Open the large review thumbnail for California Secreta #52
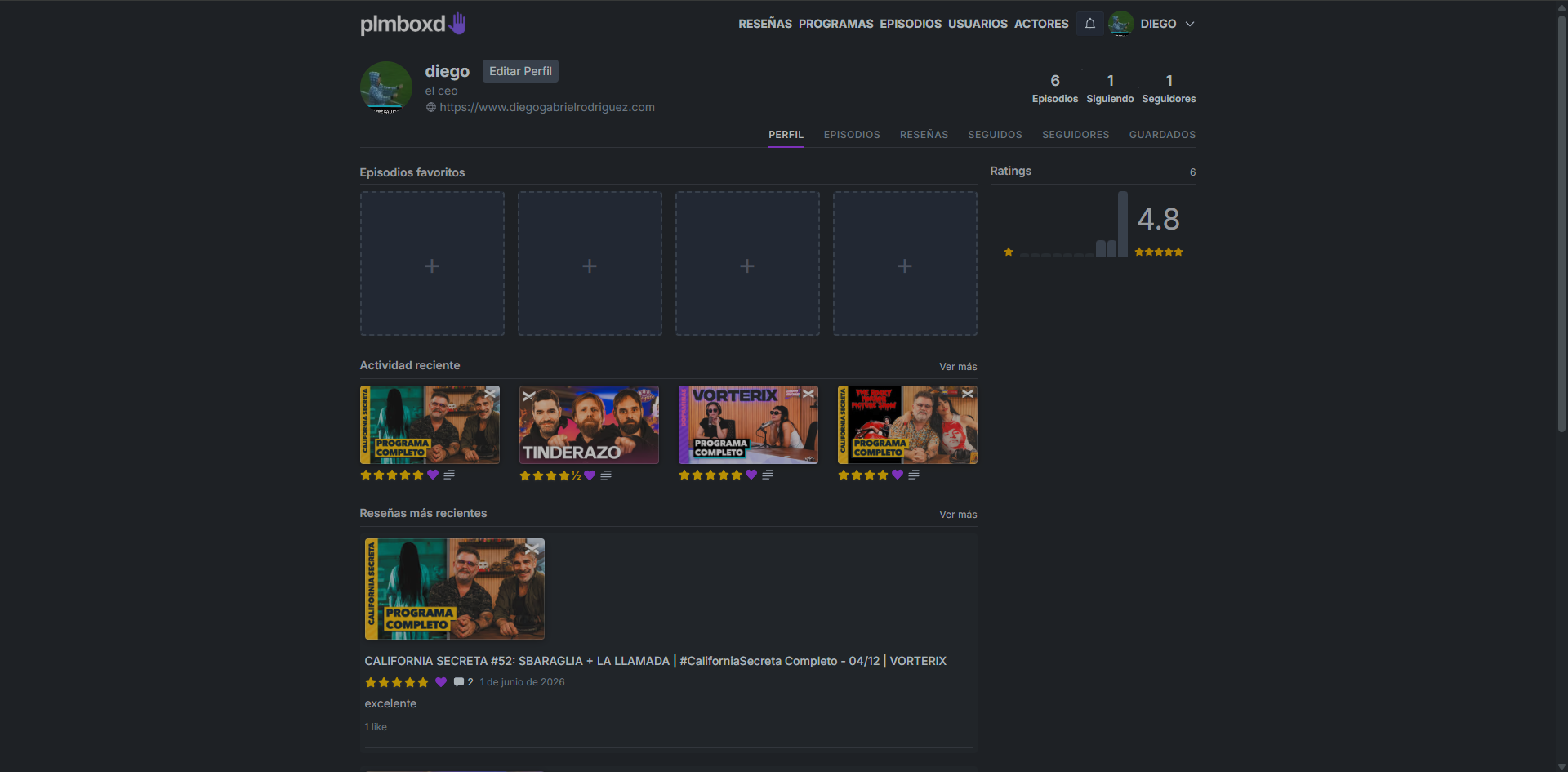This screenshot has height=772, width=1568. tap(455, 589)
